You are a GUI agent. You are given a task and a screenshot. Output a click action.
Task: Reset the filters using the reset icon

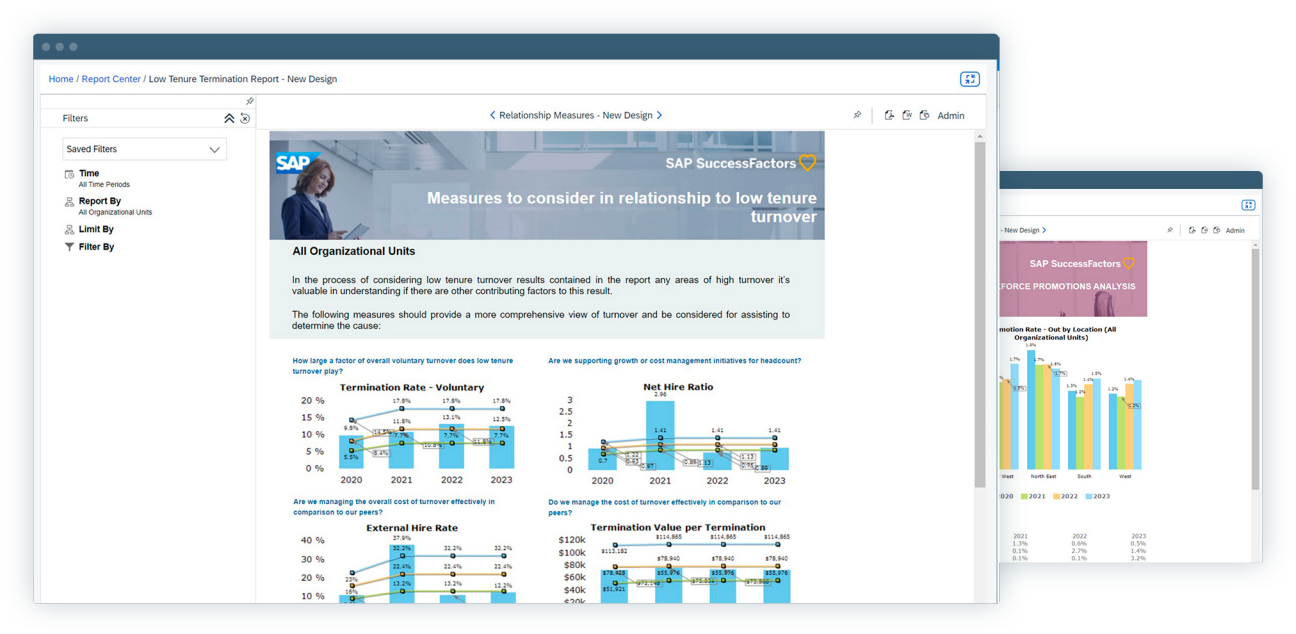[245, 118]
